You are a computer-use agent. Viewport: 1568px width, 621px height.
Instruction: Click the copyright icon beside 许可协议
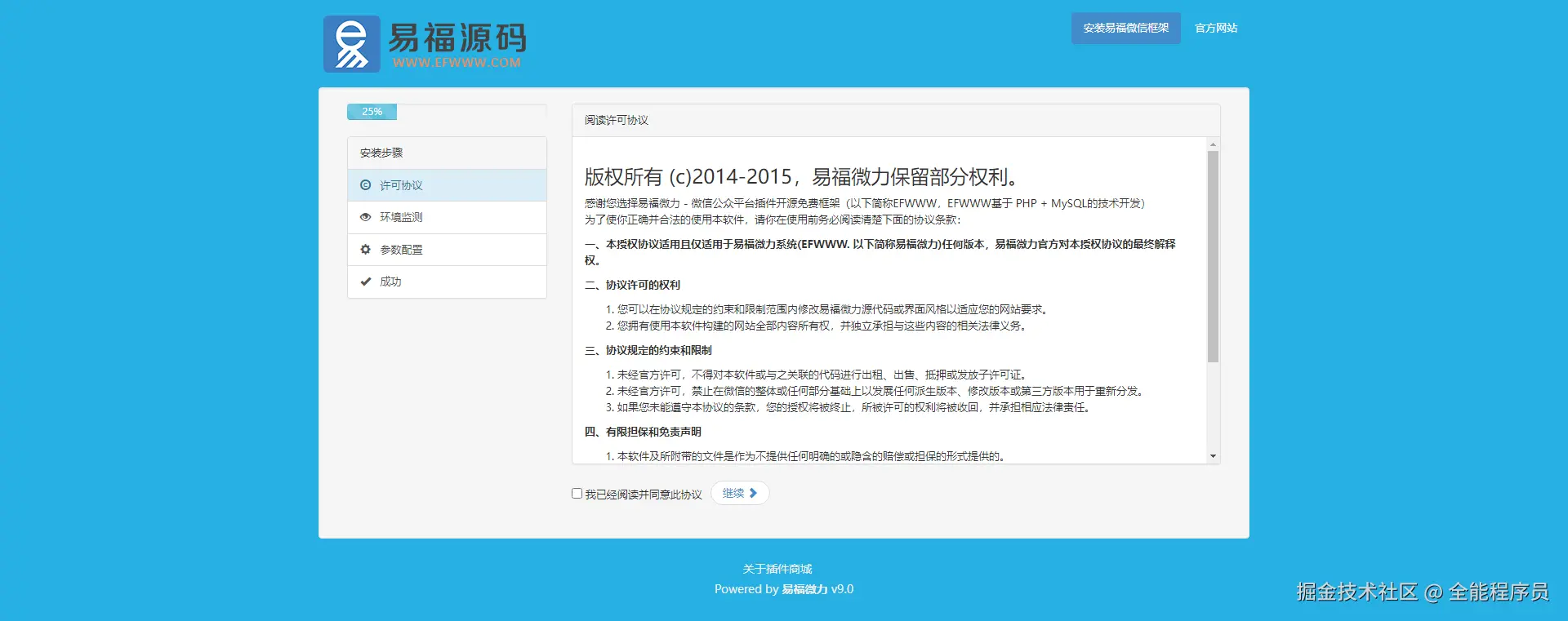click(365, 185)
